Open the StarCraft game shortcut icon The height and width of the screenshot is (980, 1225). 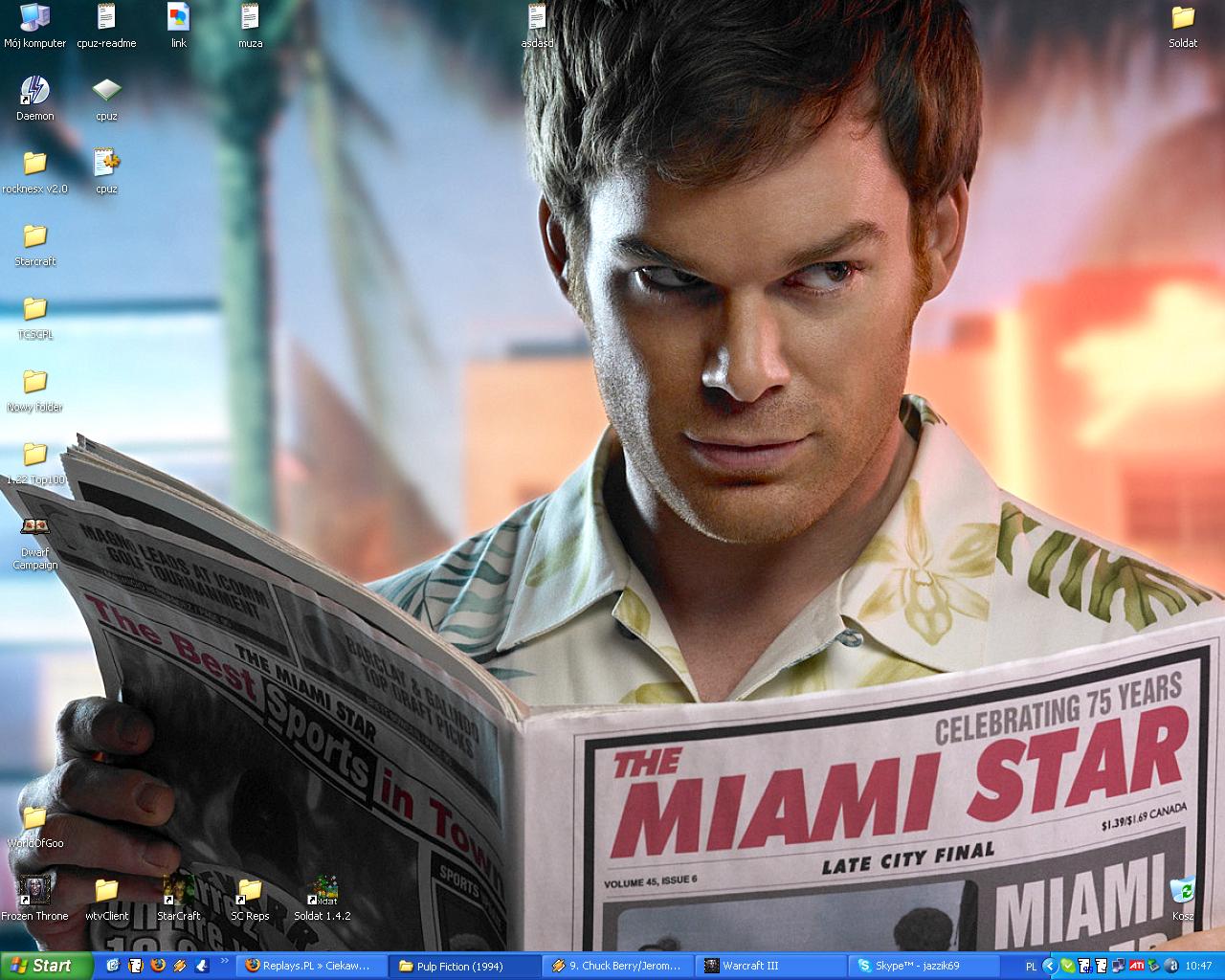point(178,889)
